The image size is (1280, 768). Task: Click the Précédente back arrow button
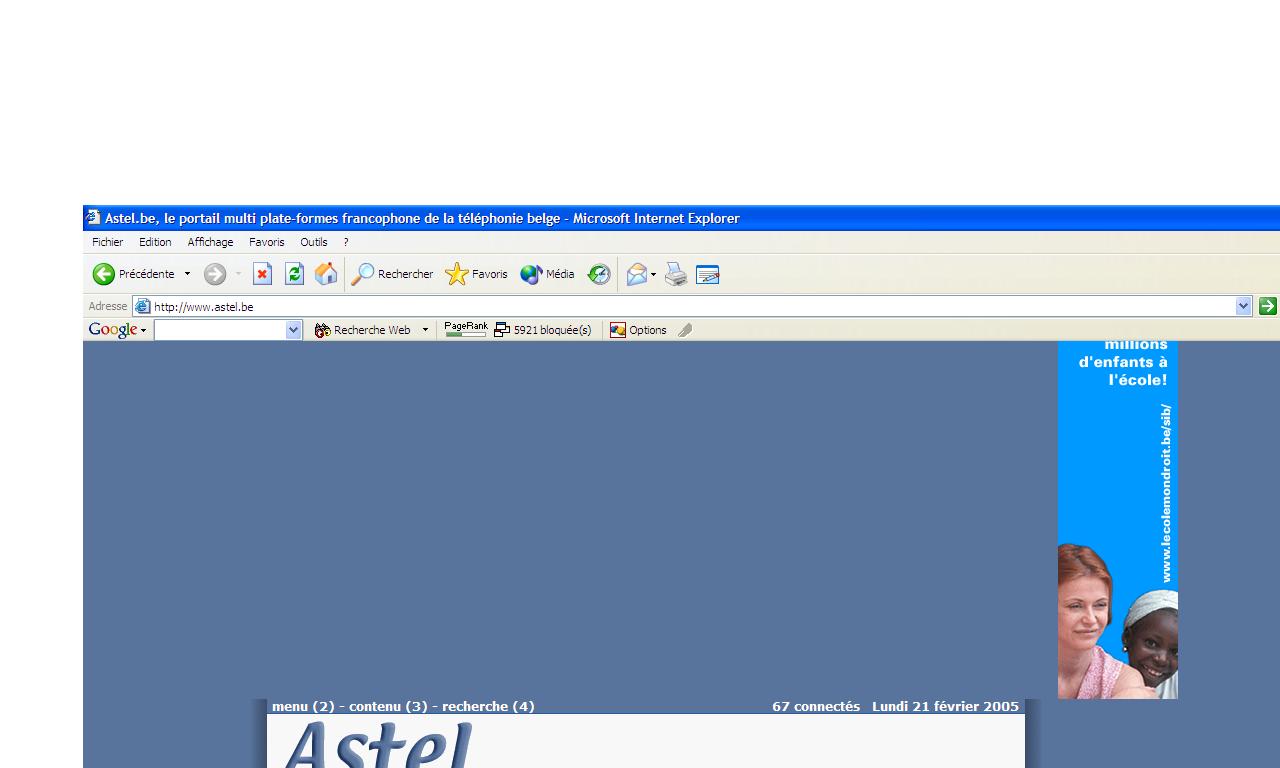click(104, 274)
